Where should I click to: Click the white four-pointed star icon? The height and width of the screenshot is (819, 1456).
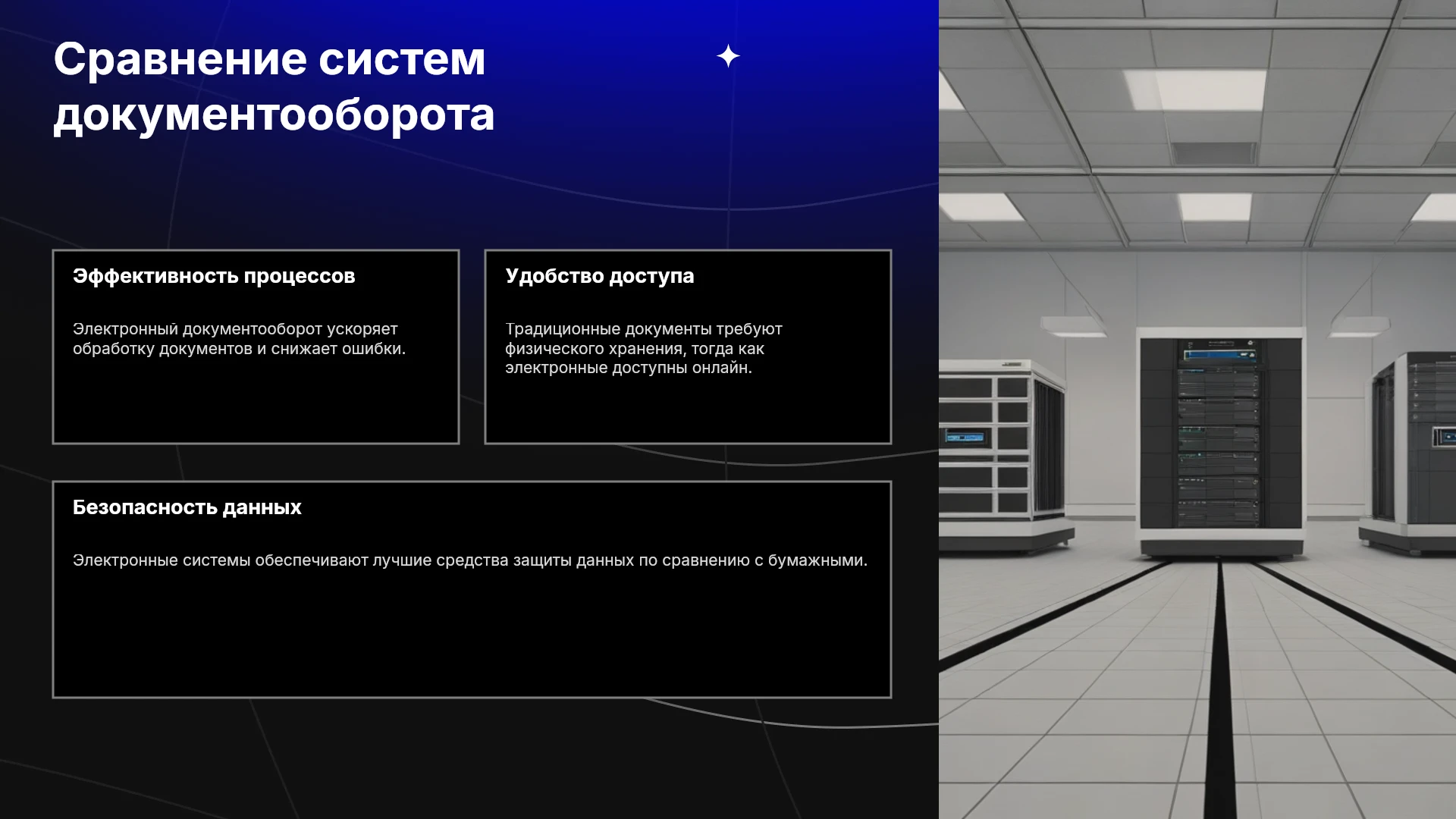click(x=728, y=56)
